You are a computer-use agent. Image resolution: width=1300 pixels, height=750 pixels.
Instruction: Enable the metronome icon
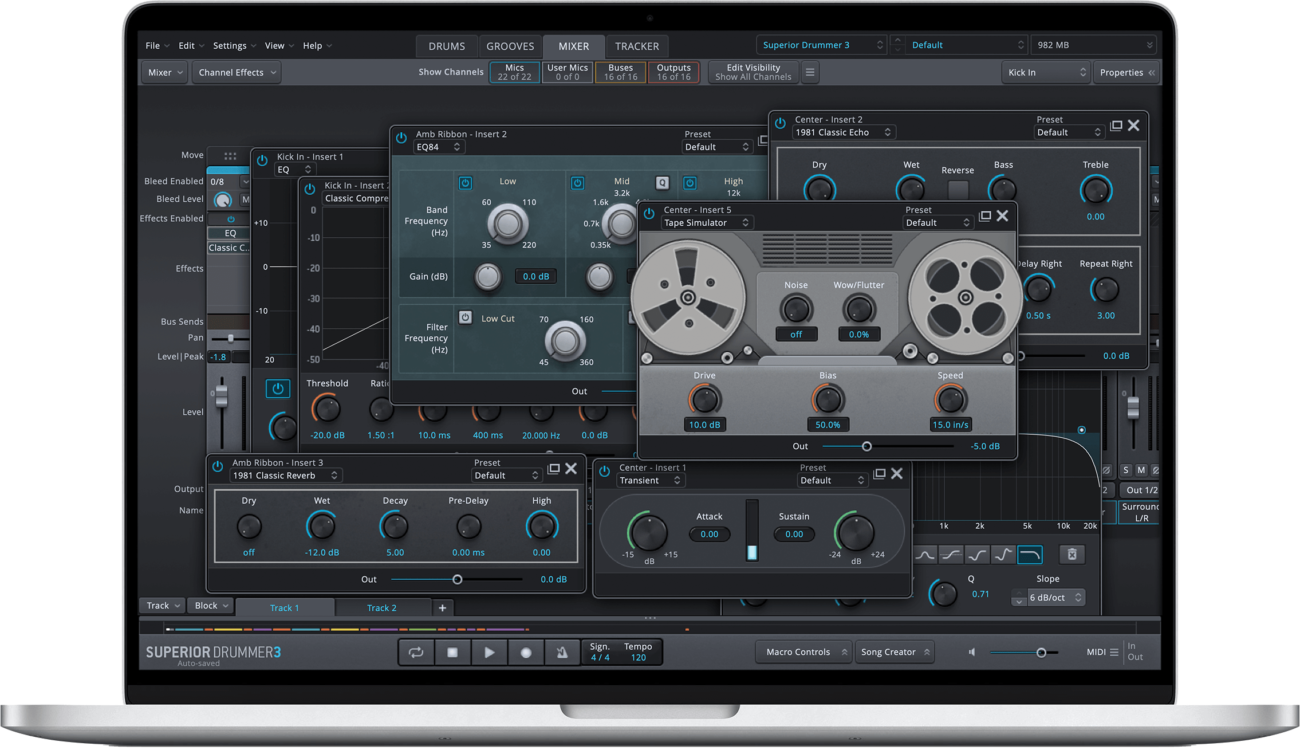pos(562,653)
